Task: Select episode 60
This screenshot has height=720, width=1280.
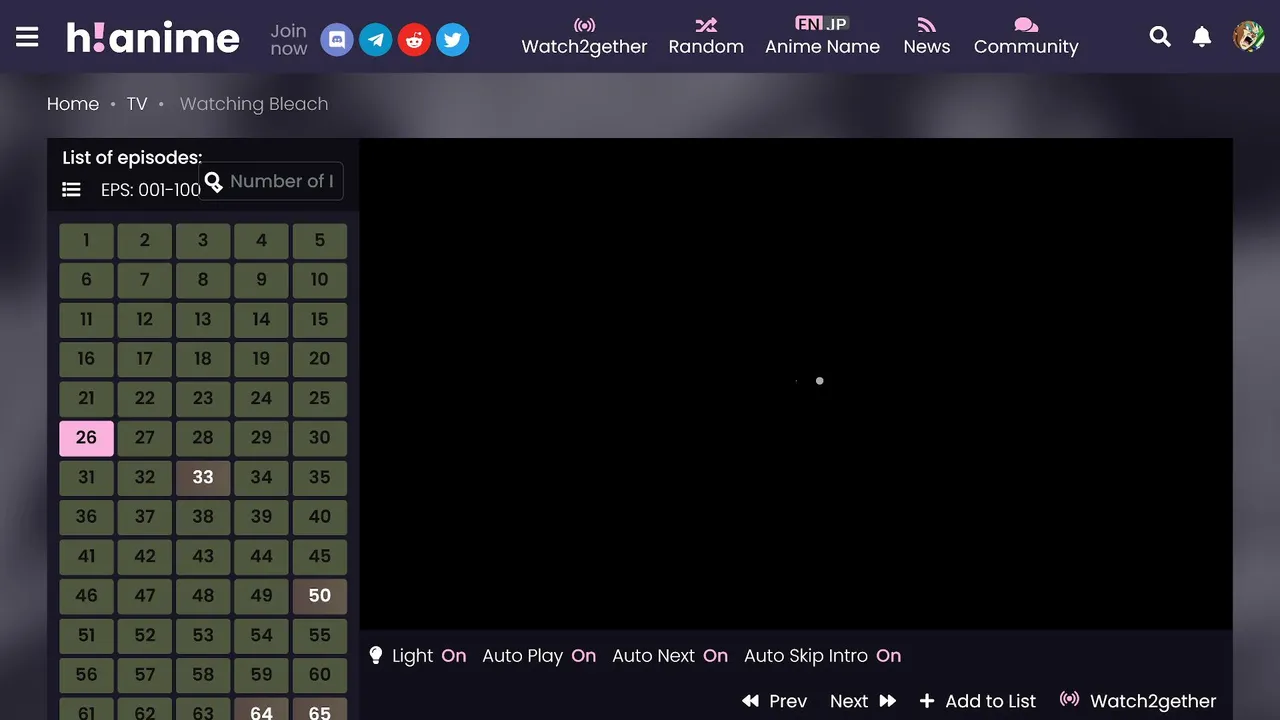Action: tap(320, 675)
